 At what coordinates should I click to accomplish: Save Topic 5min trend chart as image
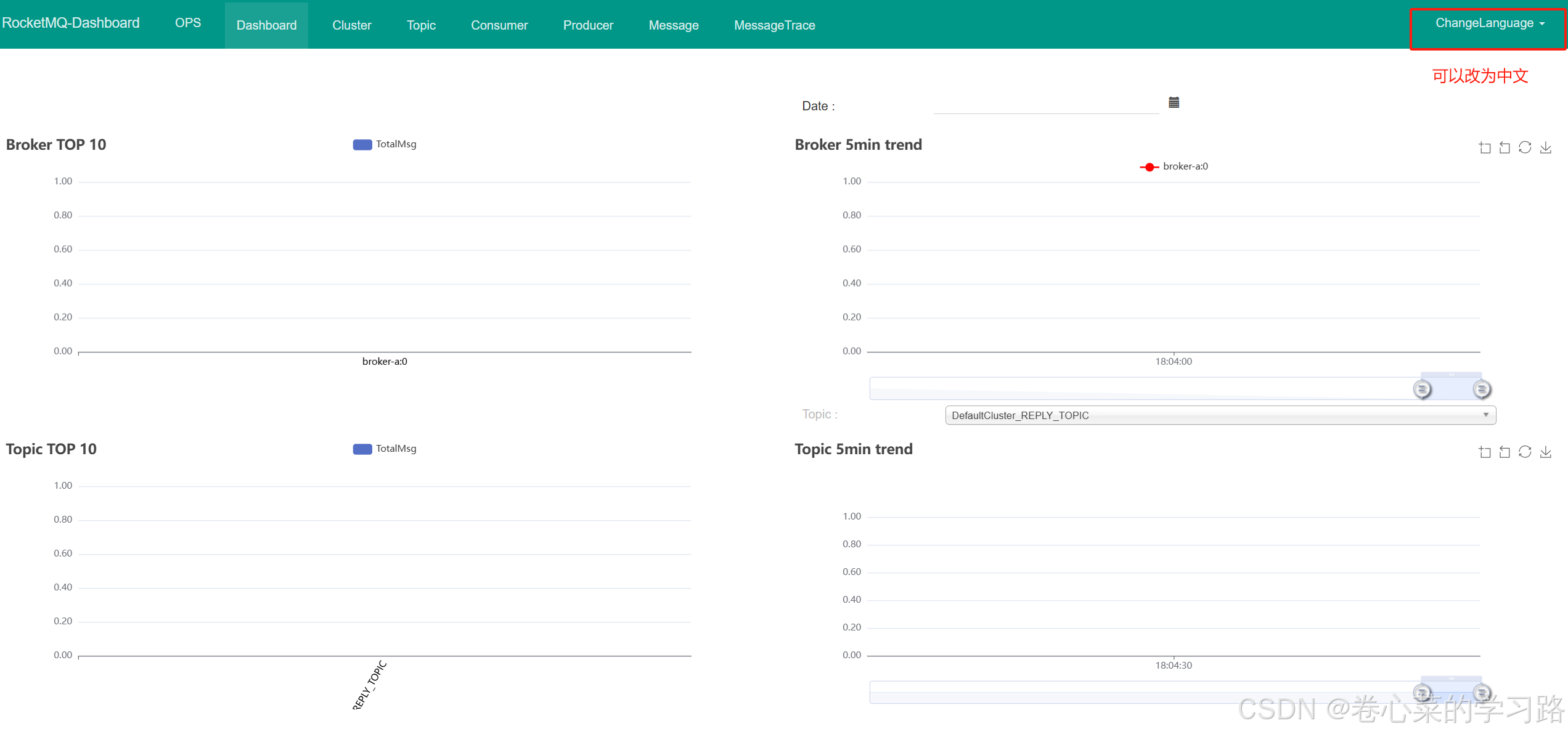1546,452
